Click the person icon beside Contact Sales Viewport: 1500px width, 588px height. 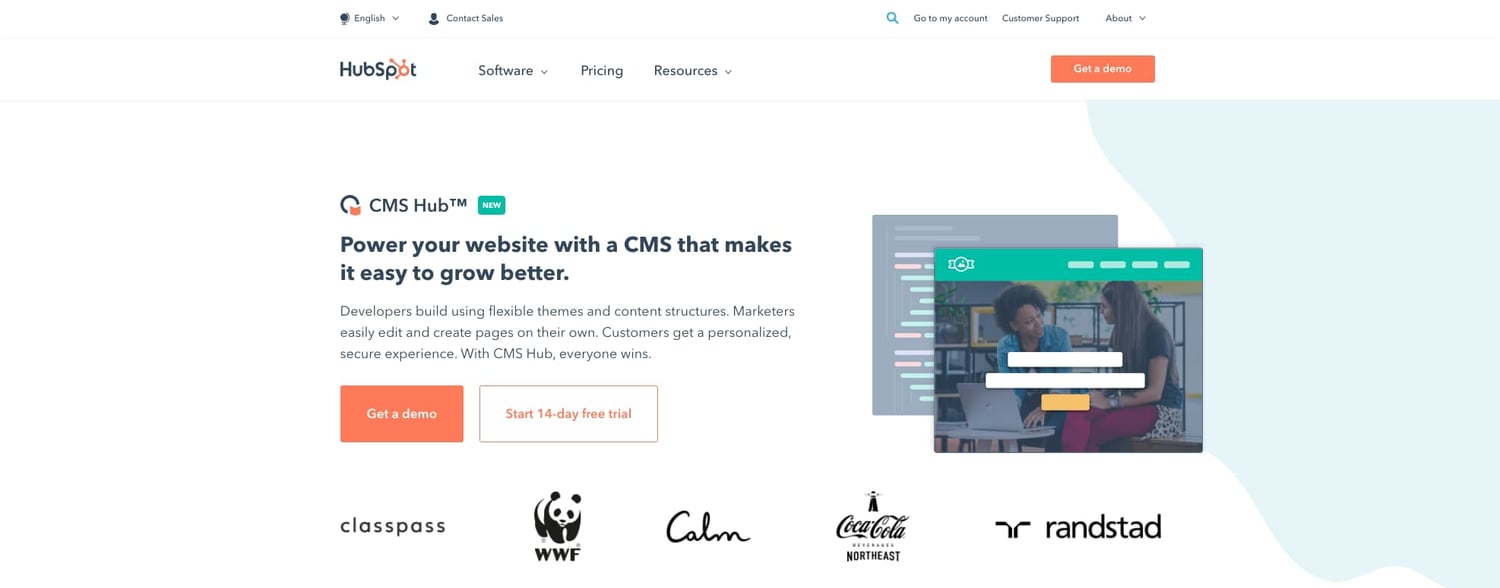433,18
